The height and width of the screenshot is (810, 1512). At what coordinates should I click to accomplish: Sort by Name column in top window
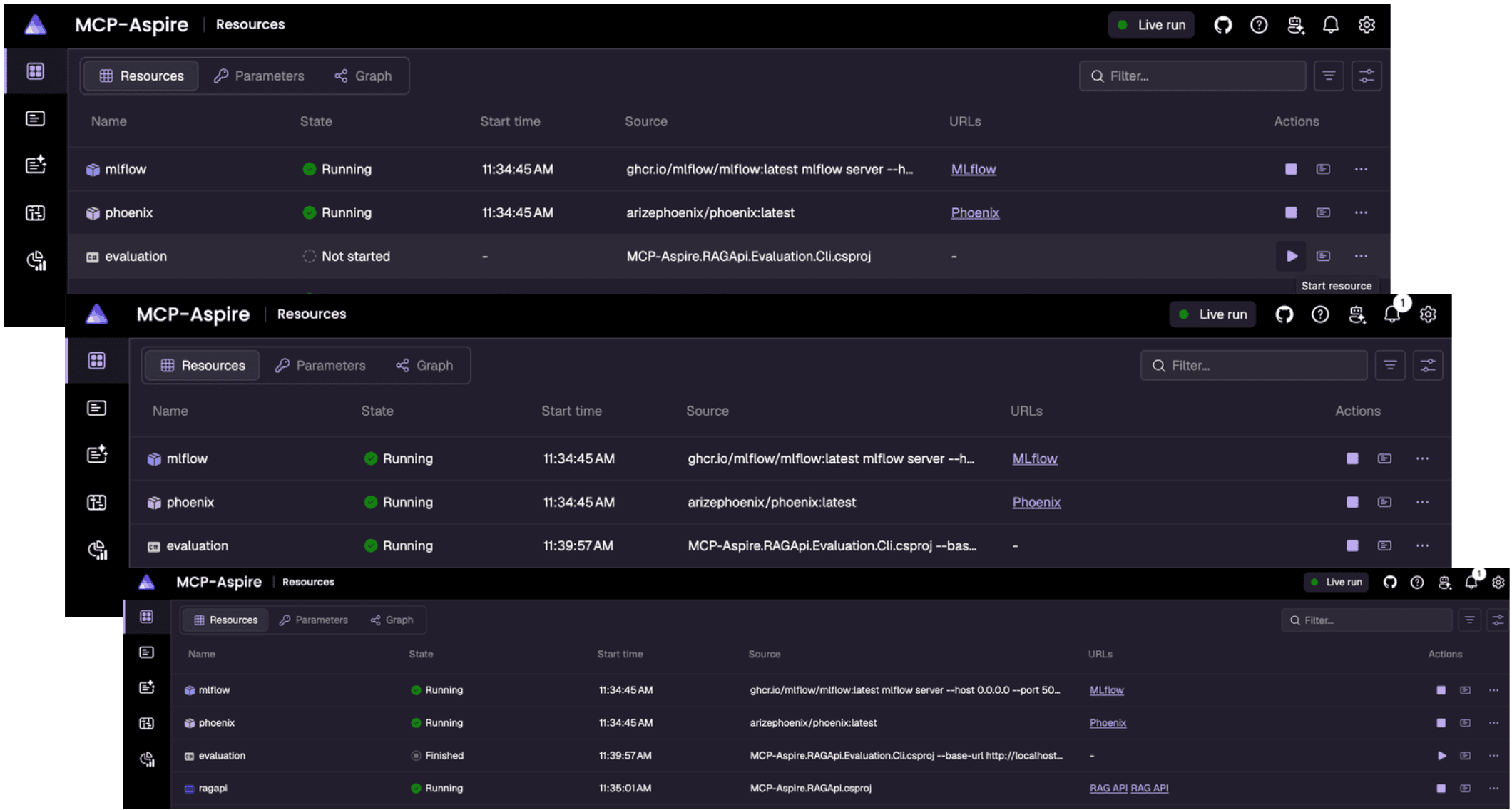coord(109,121)
